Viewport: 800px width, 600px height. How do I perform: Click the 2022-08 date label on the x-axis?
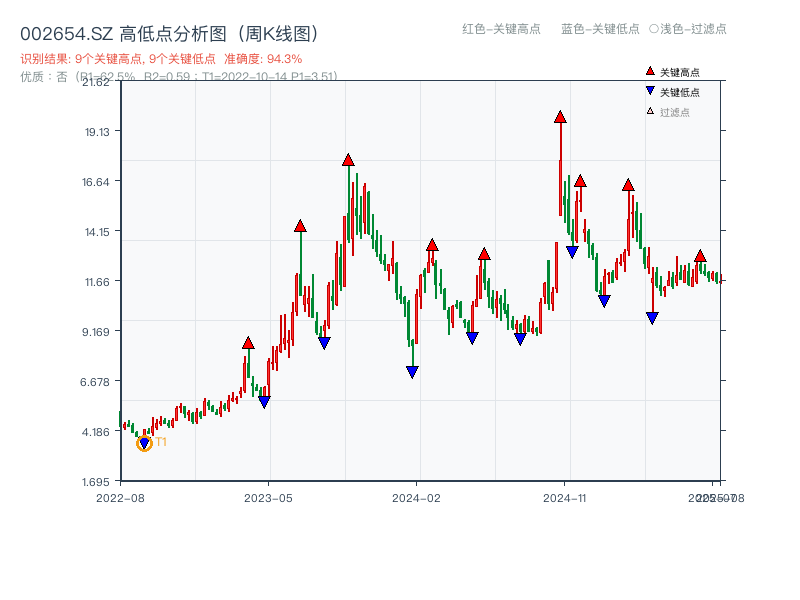pyautogui.click(x=120, y=497)
